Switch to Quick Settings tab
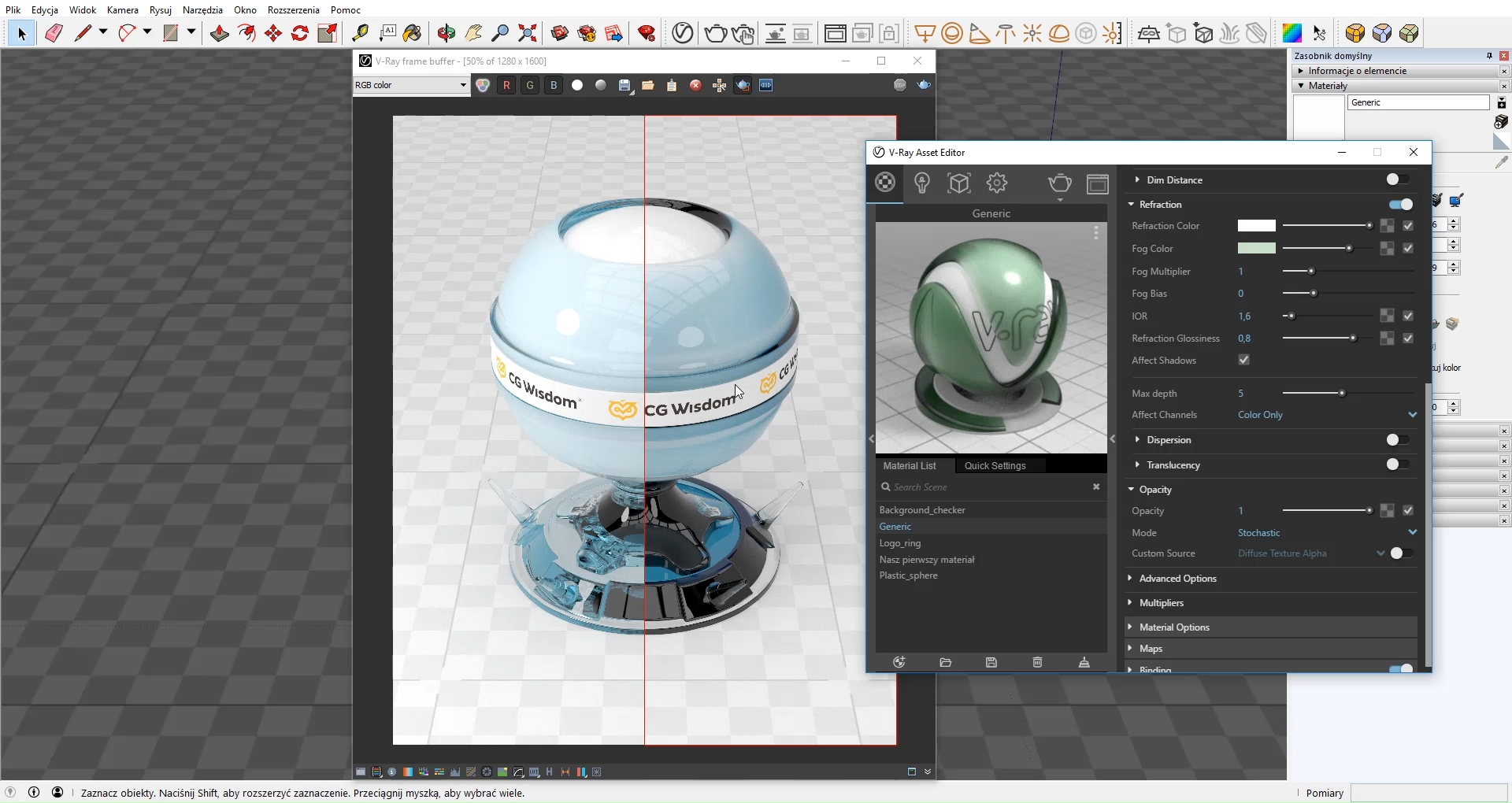Screen dimensions: 1512x803 point(995,465)
